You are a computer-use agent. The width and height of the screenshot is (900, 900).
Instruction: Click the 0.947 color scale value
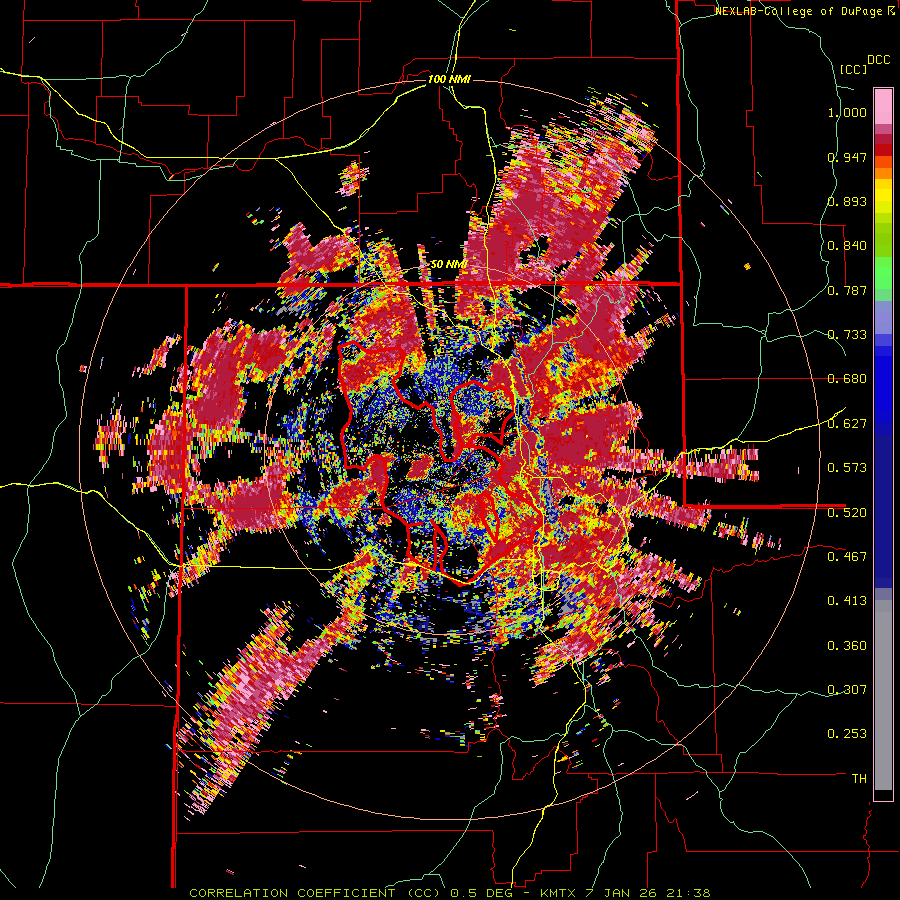click(x=847, y=157)
